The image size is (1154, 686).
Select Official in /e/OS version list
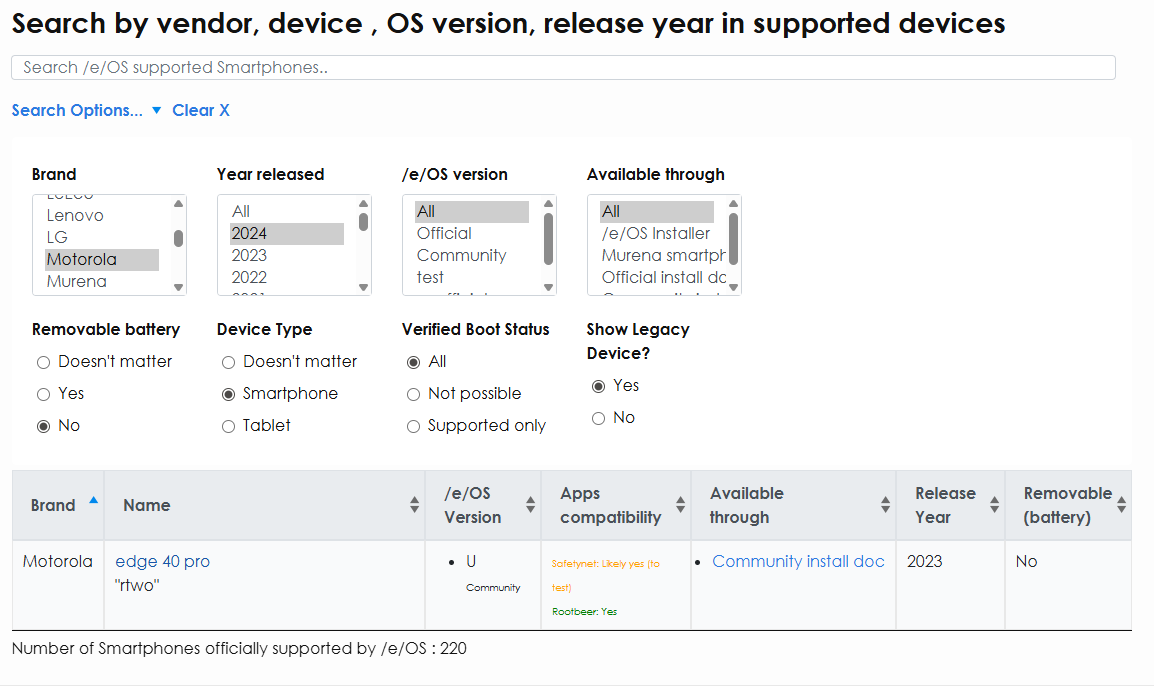[x=472, y=233]
